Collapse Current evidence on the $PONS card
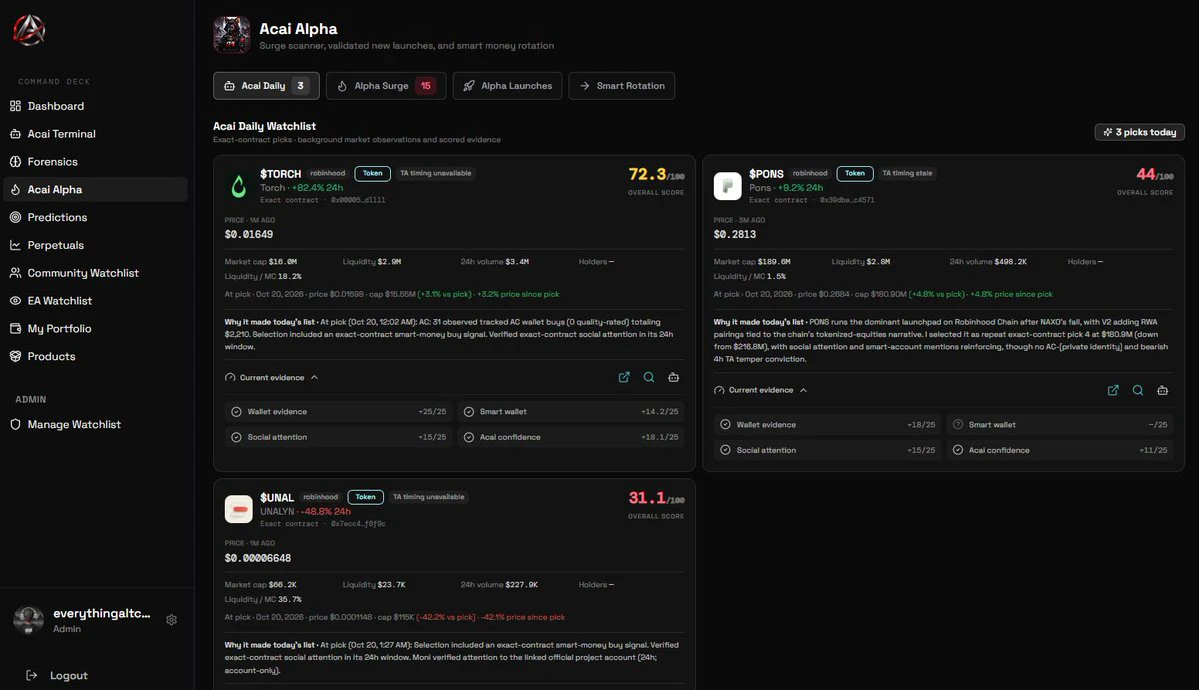The width and height of the screenshot is (1199, 690). (x=760, y=390)
